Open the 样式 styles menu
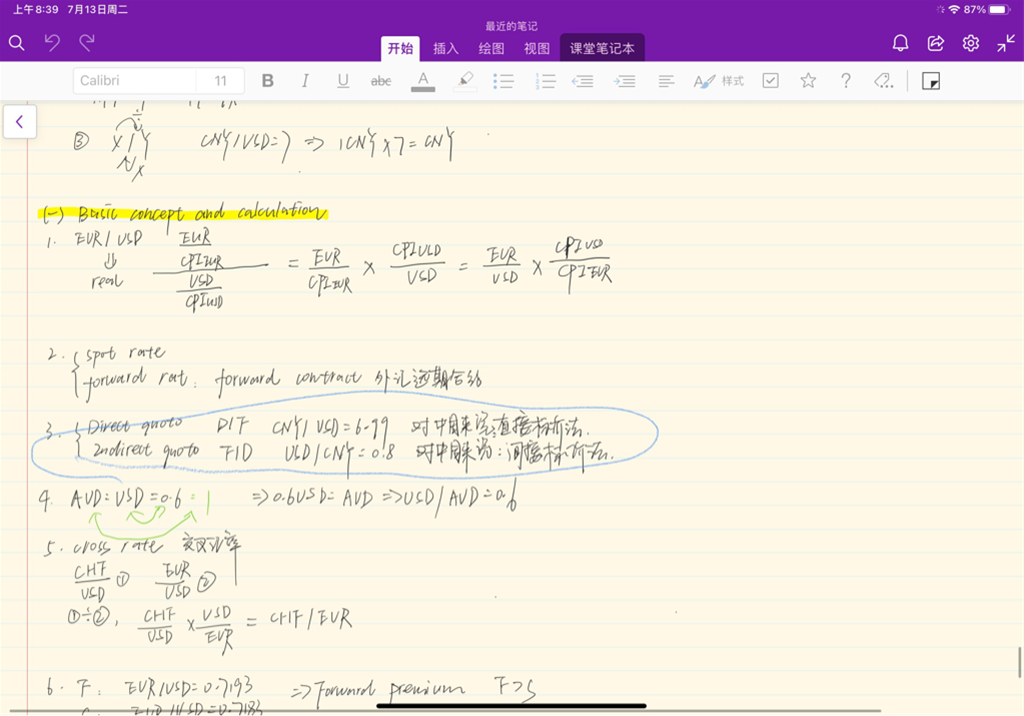 [x=720, y=81]
